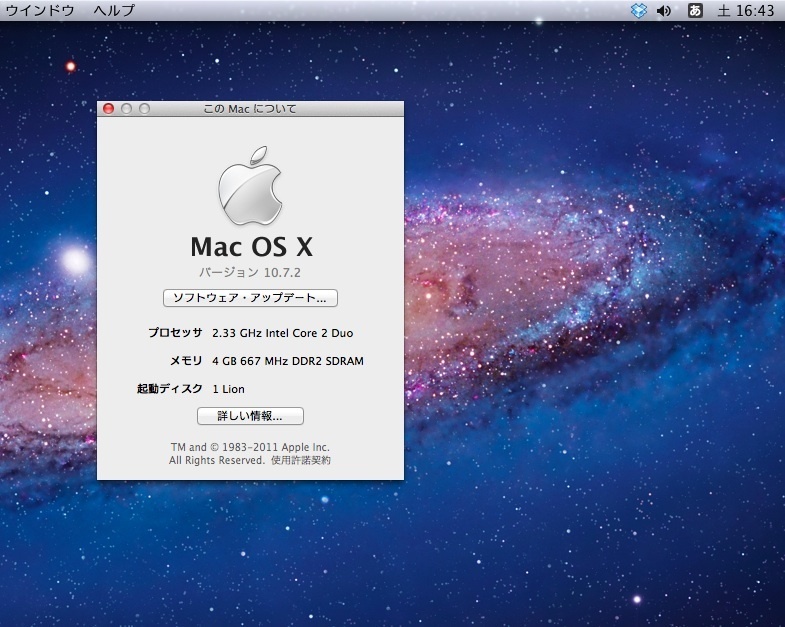Viewport: 785px width, 627px height.
Task: Click the TM and © 1983–2011 Apple Inc. text
Action: [250, 447]
